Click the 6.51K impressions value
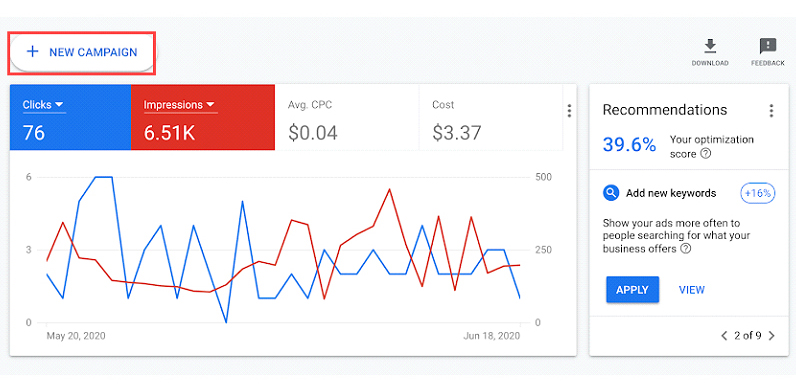 tap(169, 133)
